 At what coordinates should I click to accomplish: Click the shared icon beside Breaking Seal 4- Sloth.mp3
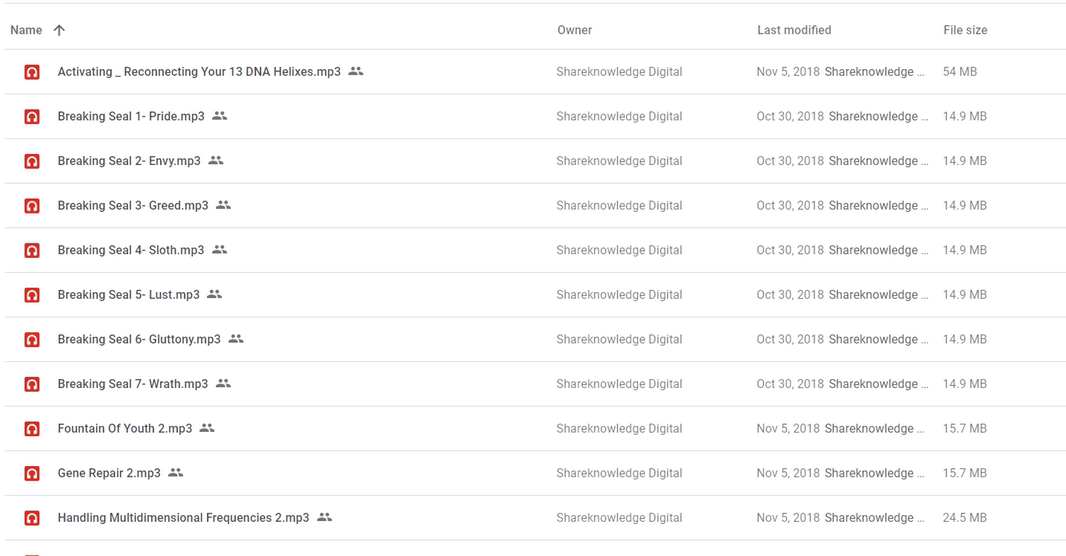tap(220, 250)
